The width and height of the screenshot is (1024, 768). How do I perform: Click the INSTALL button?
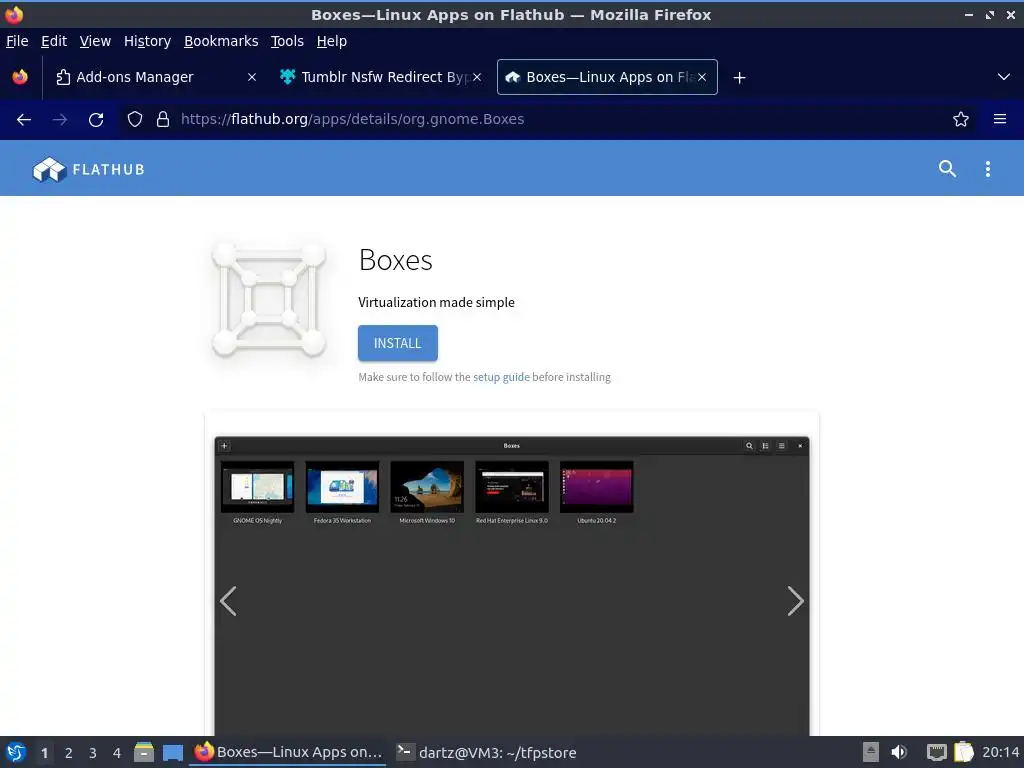(x=398, y=343)
